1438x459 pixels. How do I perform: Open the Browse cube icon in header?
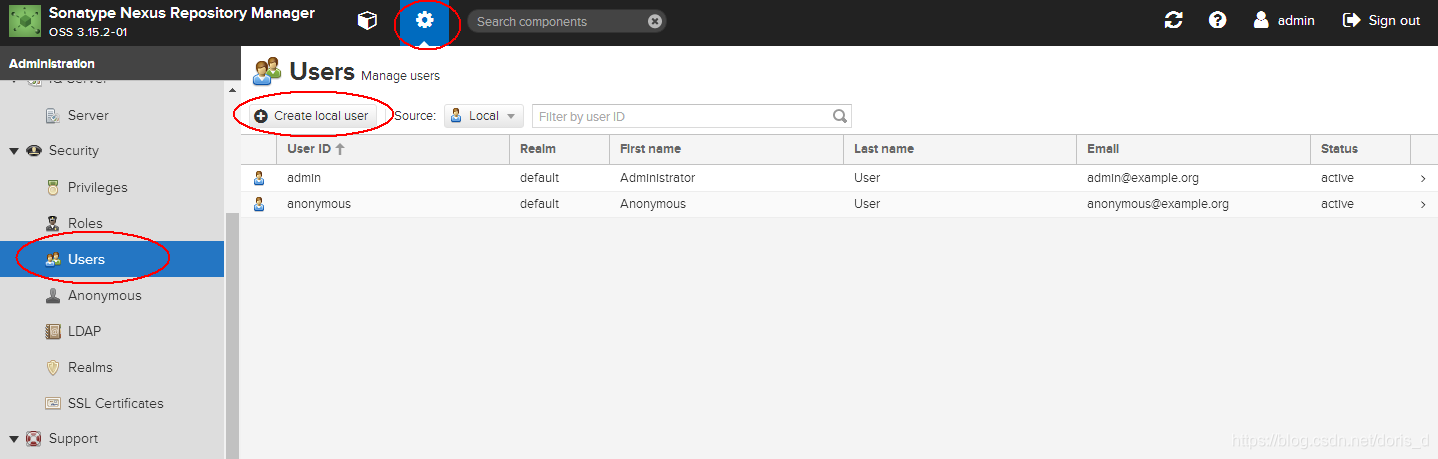point(367,21)
